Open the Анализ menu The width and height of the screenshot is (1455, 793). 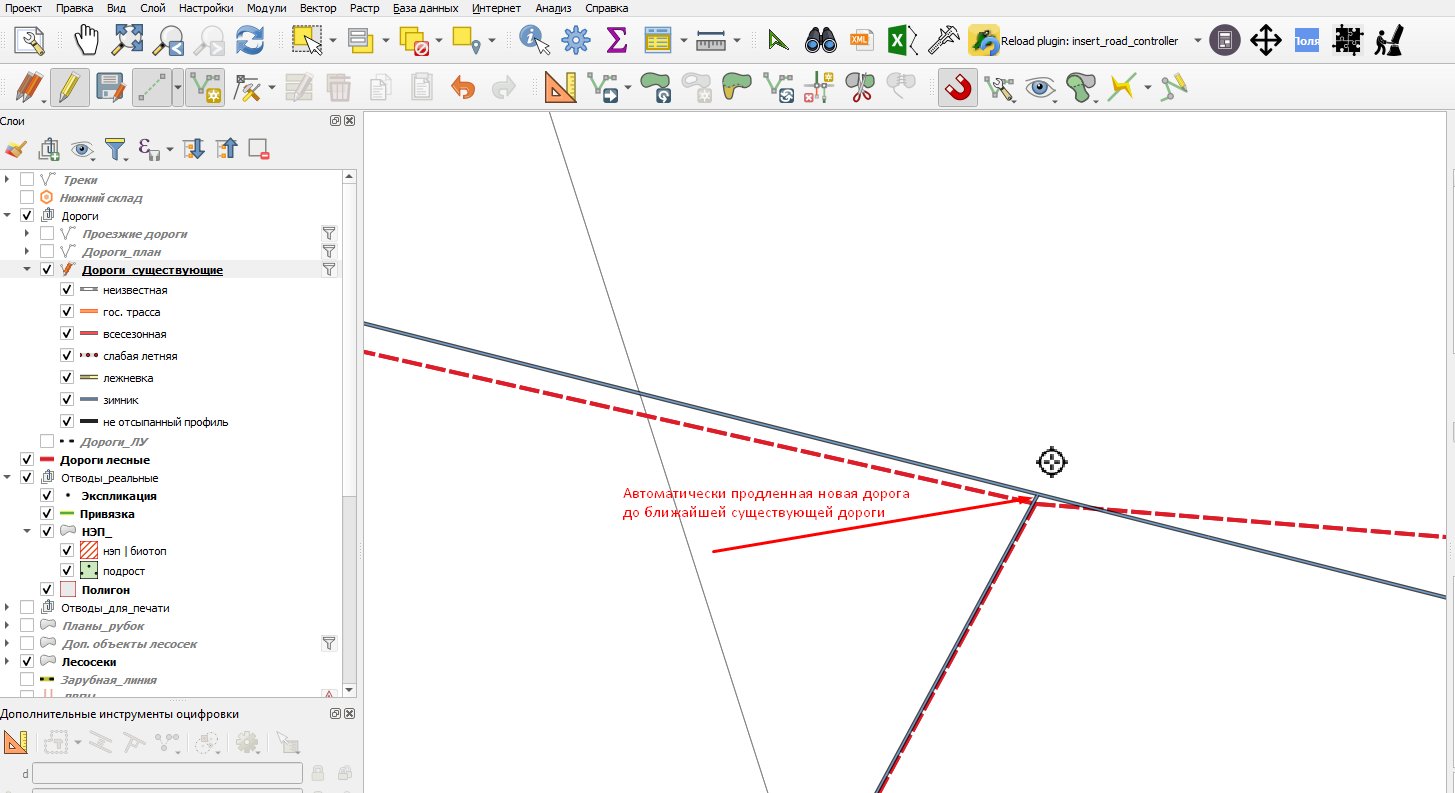[x=553, y=8]
